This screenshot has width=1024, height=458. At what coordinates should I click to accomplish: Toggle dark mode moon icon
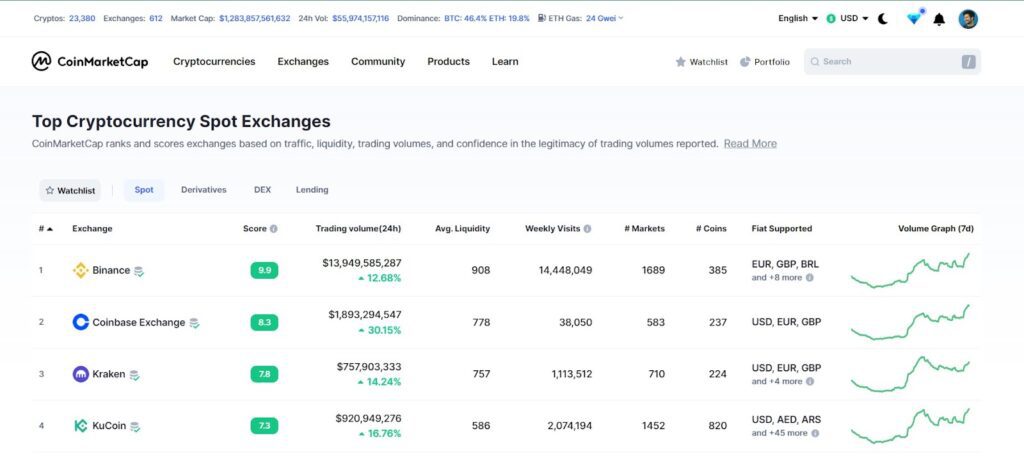(x=883, y=18)
